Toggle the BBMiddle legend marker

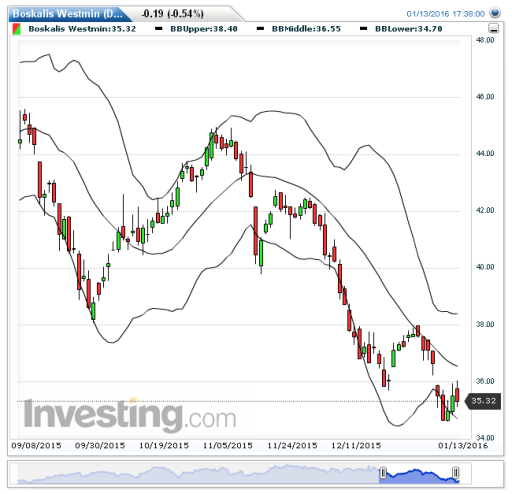(260, 29)
